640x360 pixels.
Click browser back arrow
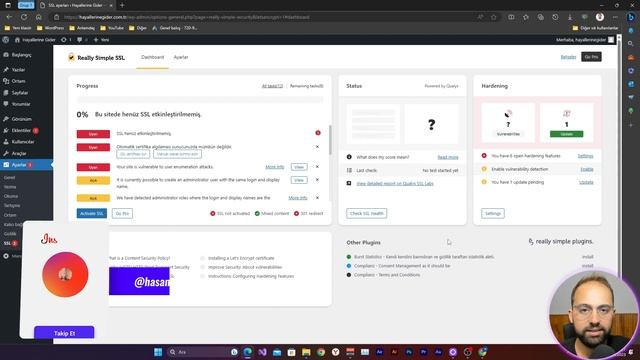pyautogui.click(x=9, y=17)
